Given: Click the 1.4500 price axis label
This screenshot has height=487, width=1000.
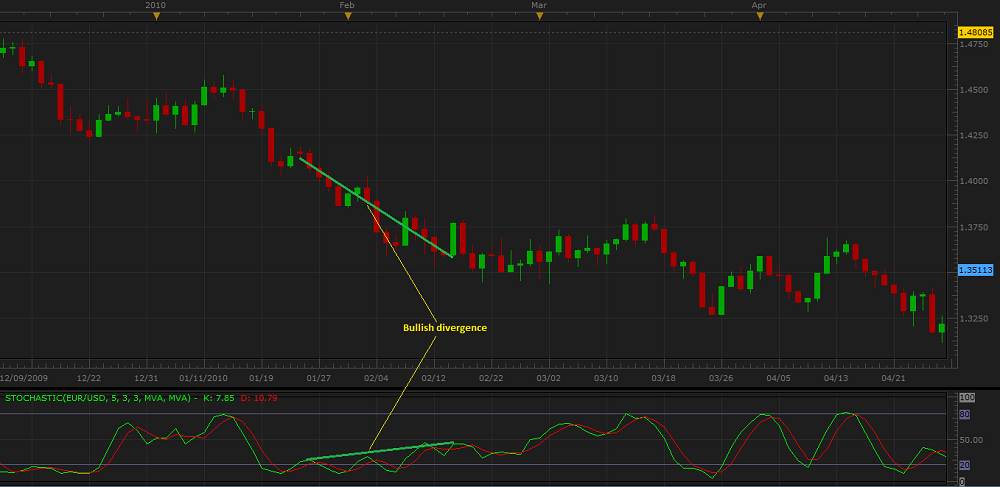Looking at the screenshot, I should (x=974, y=90).
